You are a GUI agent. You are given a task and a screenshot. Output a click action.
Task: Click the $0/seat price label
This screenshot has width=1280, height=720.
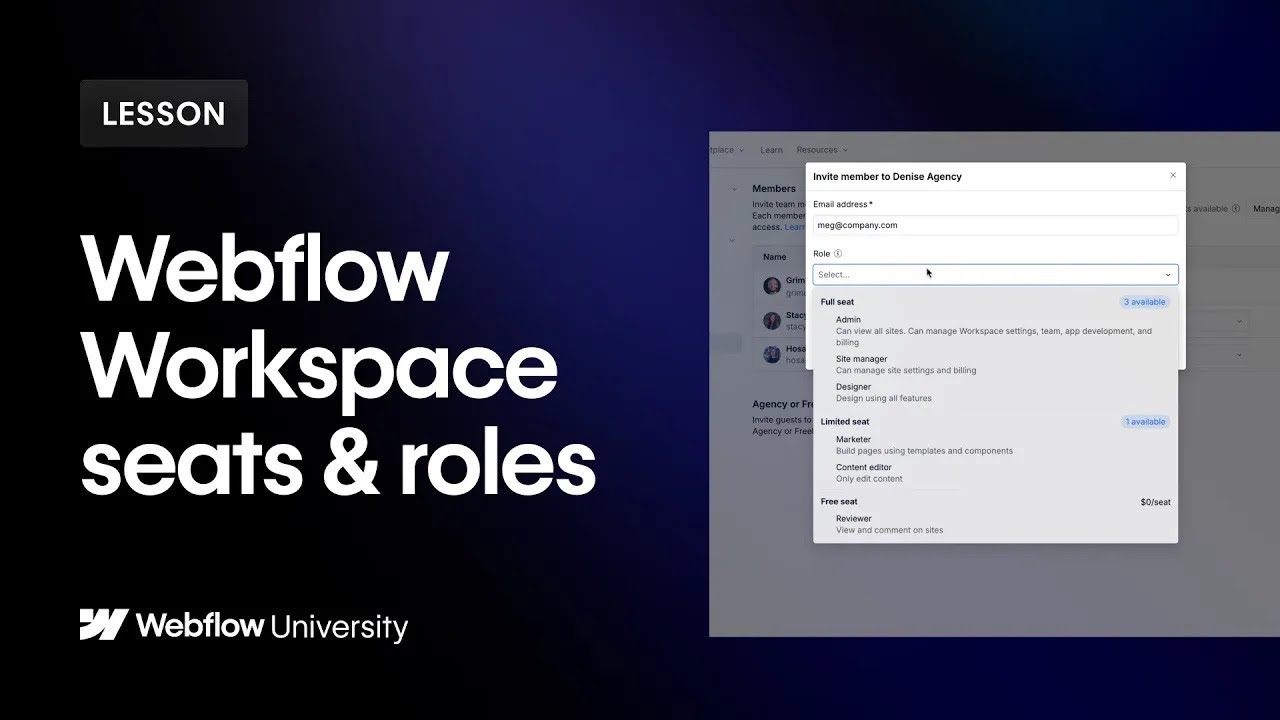1155,502
